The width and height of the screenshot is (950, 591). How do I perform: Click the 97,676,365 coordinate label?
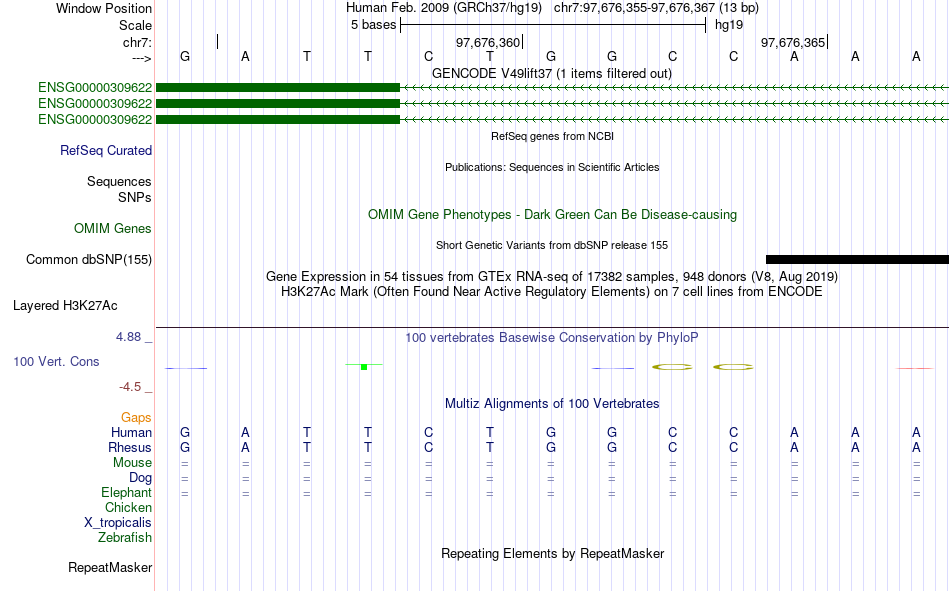click(793, 42)
